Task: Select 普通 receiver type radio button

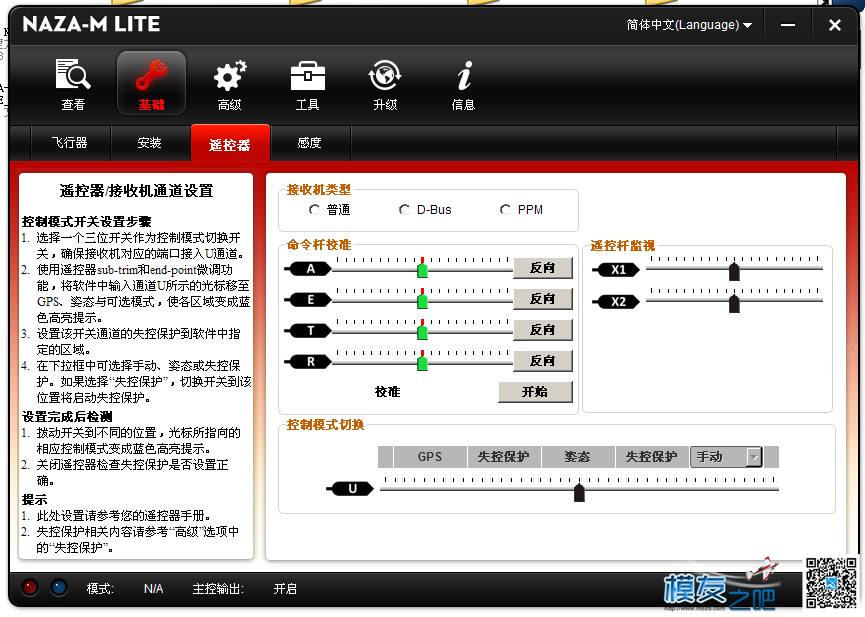Action: [314, 210]
